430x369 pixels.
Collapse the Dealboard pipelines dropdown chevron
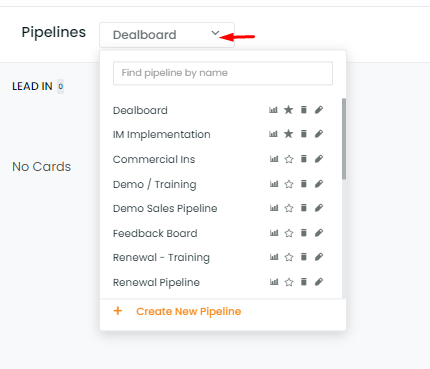(x=215, y=33)
